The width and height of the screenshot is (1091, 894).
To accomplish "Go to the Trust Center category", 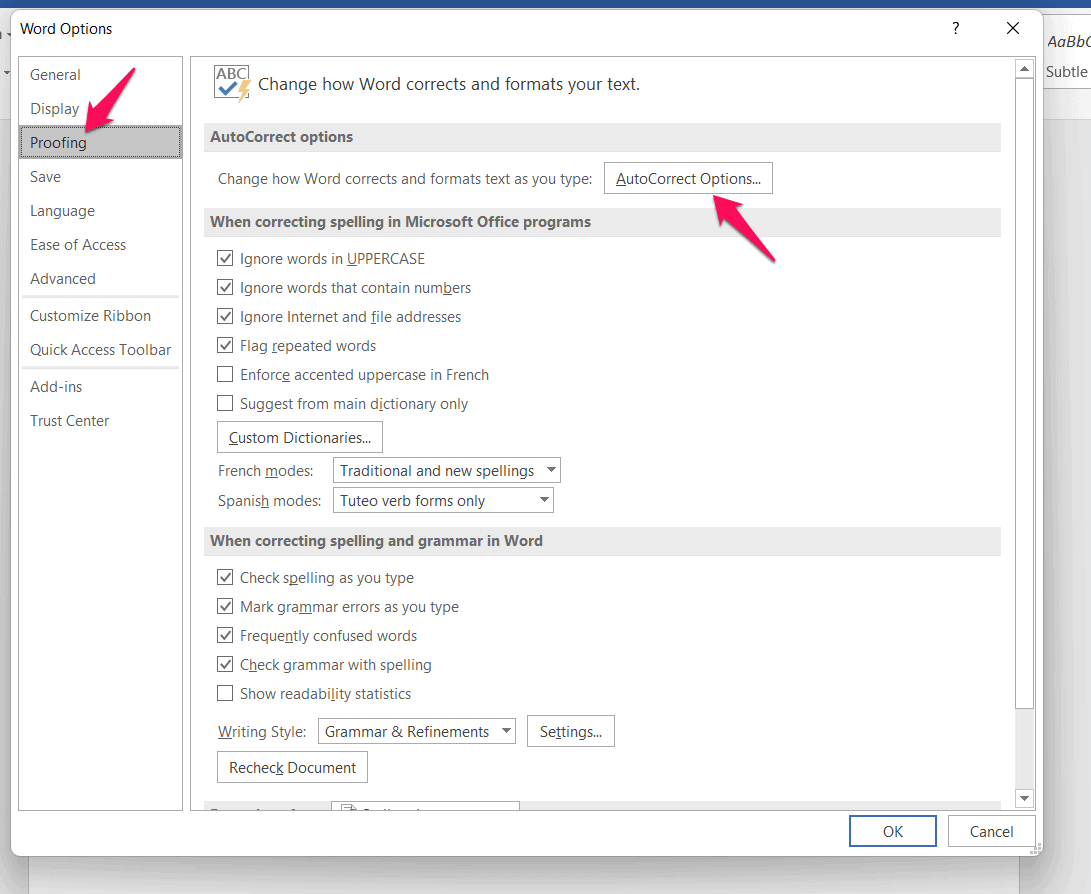I will tap(70, 421).
